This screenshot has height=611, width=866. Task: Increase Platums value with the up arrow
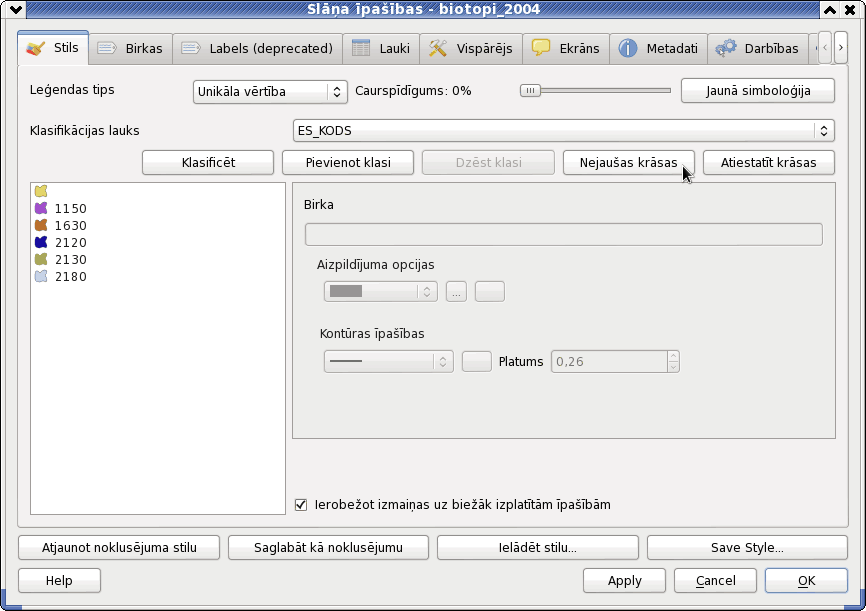pyautogui.click(x=673, y=356)
